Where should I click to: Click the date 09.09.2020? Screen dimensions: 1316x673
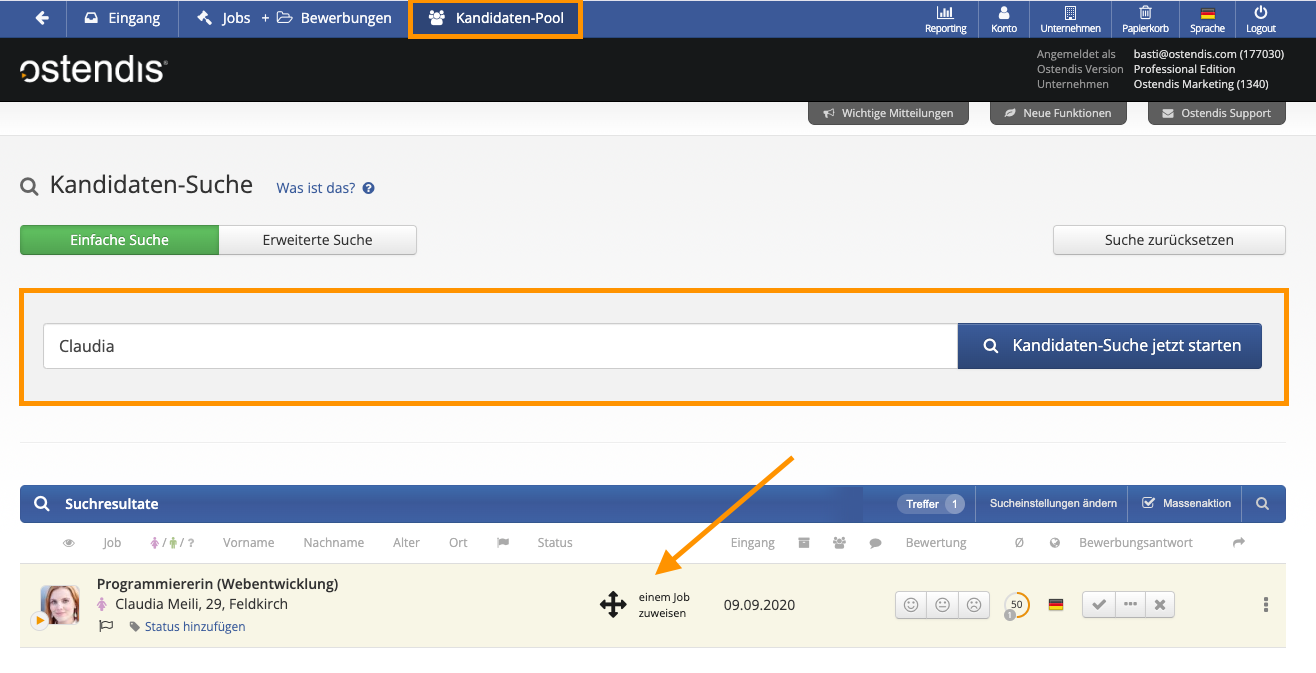click(x=759, y=605)
